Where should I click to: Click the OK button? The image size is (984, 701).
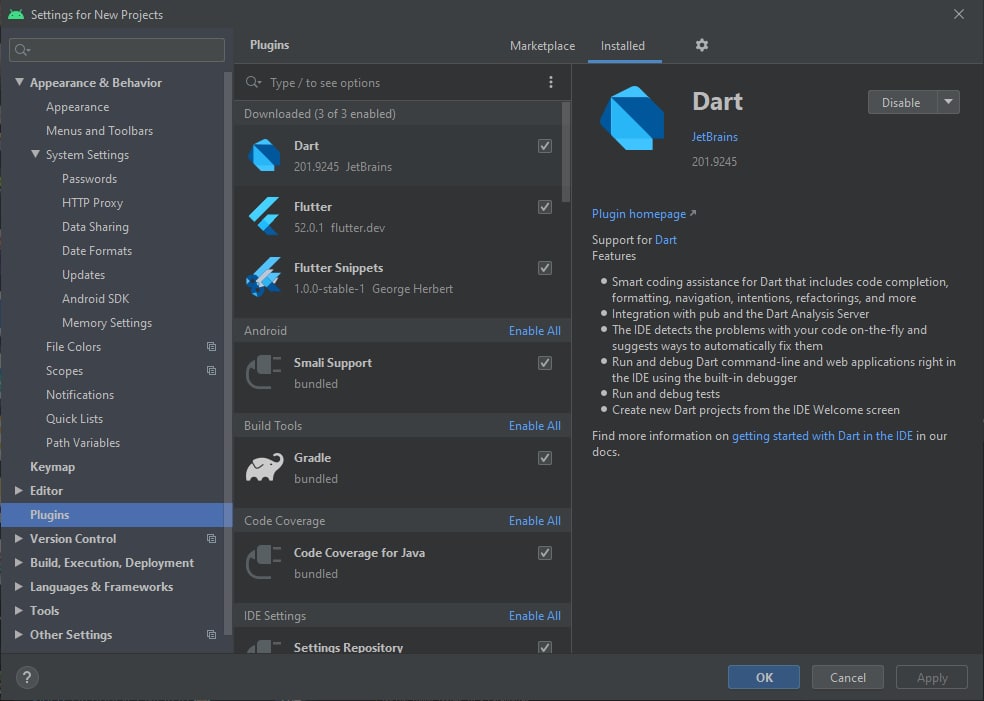click(764, 677)
